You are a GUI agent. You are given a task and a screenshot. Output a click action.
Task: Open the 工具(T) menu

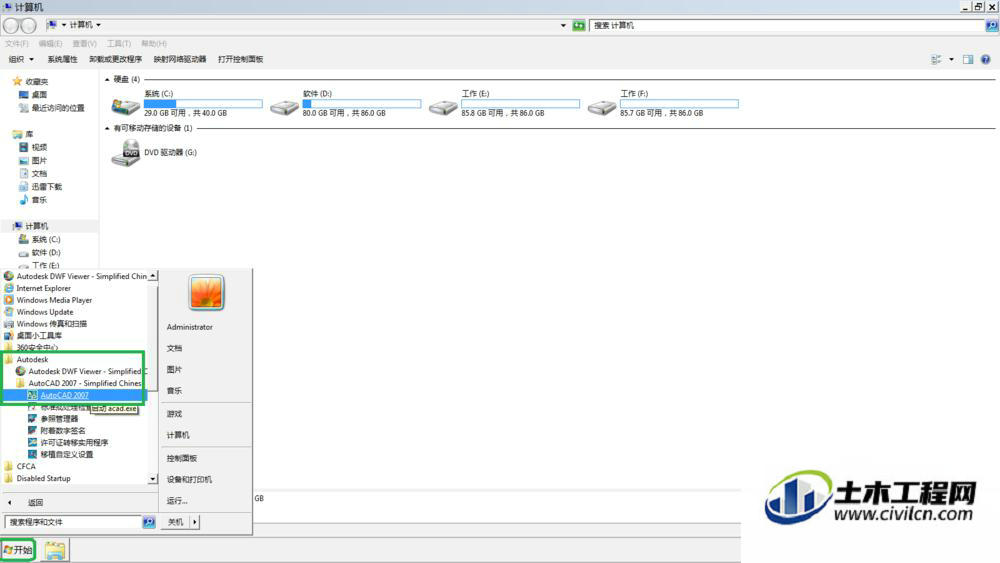(x=119, y=43)
